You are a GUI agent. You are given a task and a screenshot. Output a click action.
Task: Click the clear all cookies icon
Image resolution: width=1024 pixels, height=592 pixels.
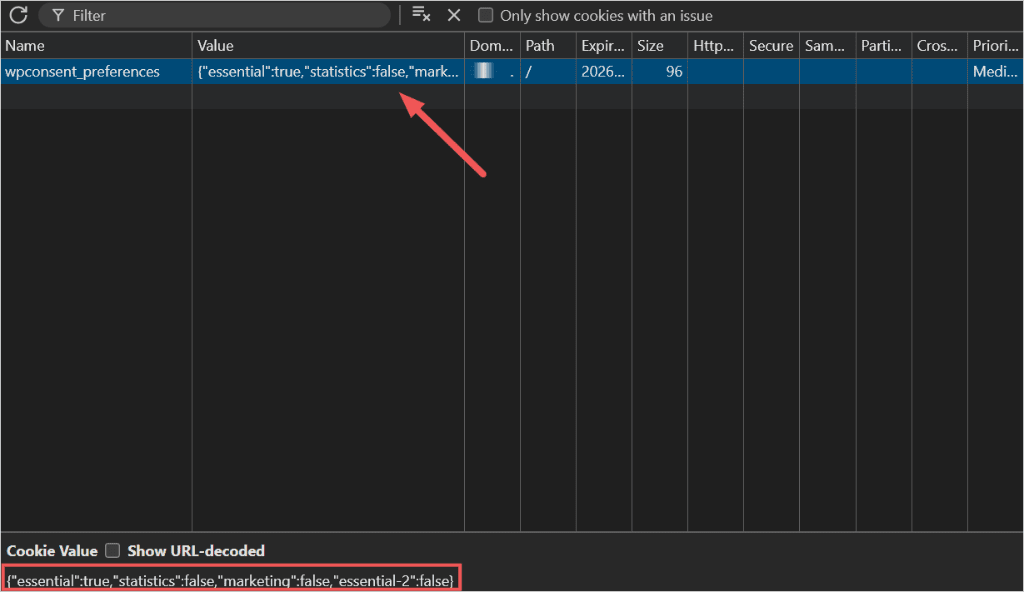[x=421, y=14]
